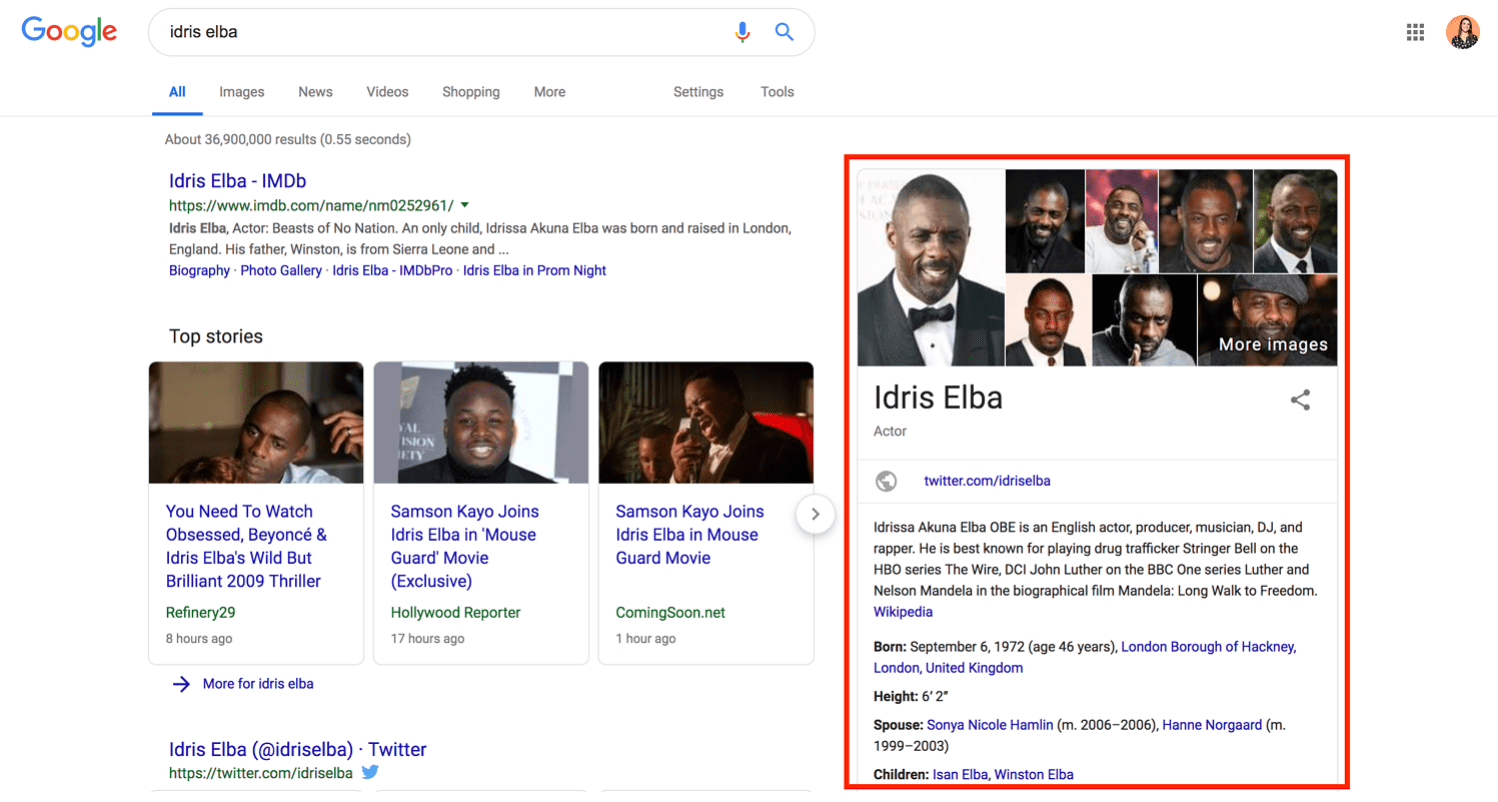Click the IMDb green URL text

coord(311,205)
